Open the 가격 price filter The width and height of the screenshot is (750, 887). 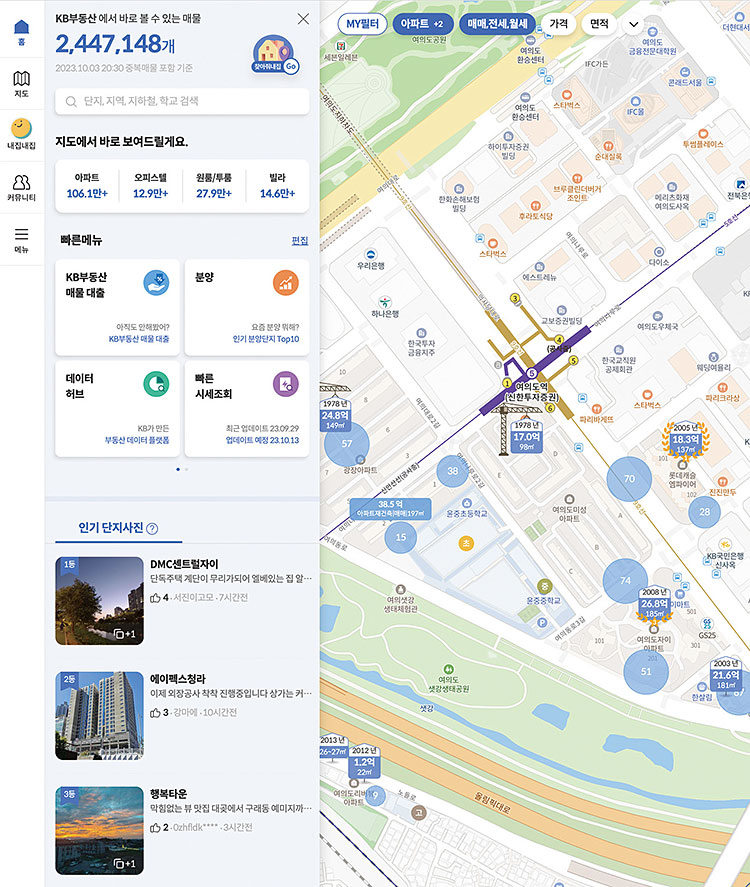[x=558, y=24]
